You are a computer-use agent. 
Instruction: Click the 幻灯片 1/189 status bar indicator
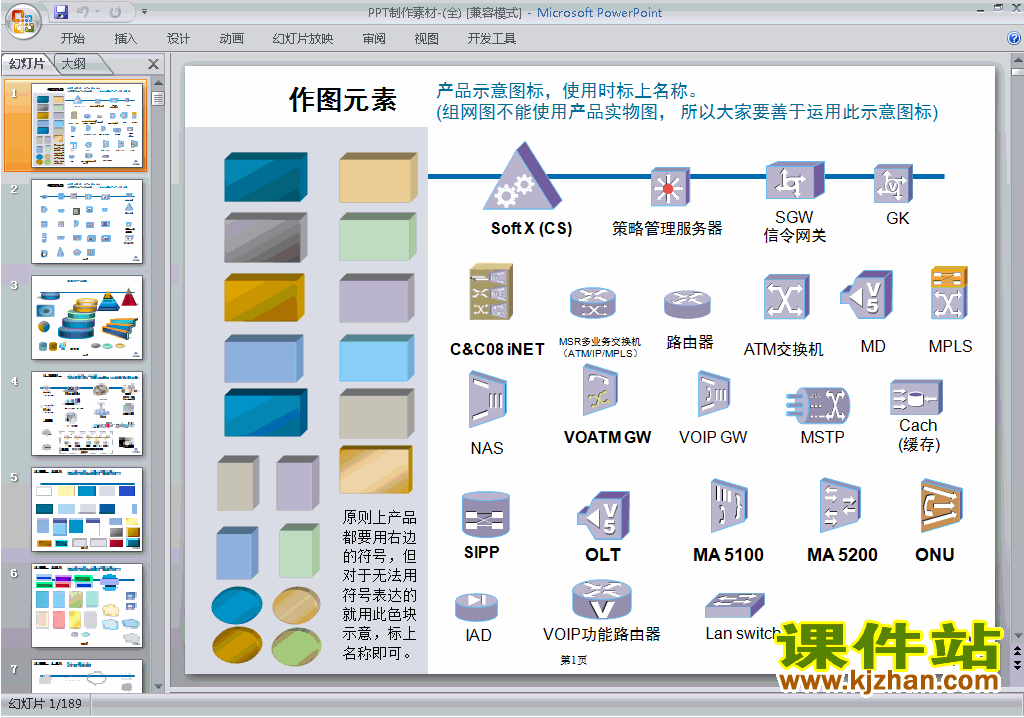[x=45, y=704]
